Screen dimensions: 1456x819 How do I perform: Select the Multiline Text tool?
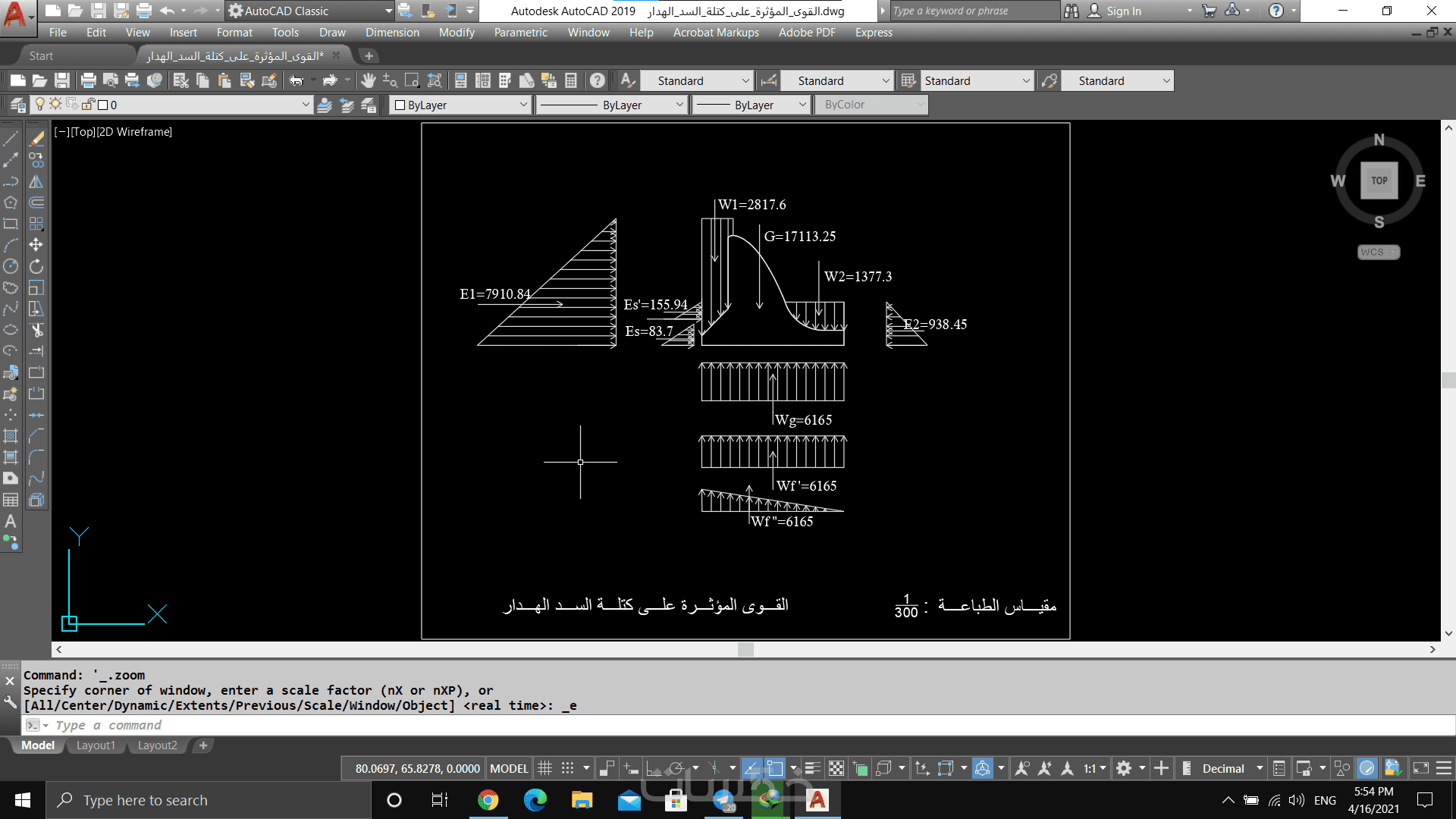pos(11,522)
